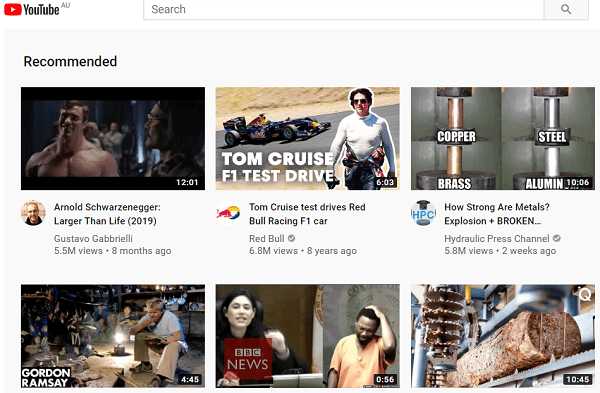600x393 pixels.
Task: Click the 0:56 duration badge on BBC News video
Action: pyautogui.click(x=385, y=379)
